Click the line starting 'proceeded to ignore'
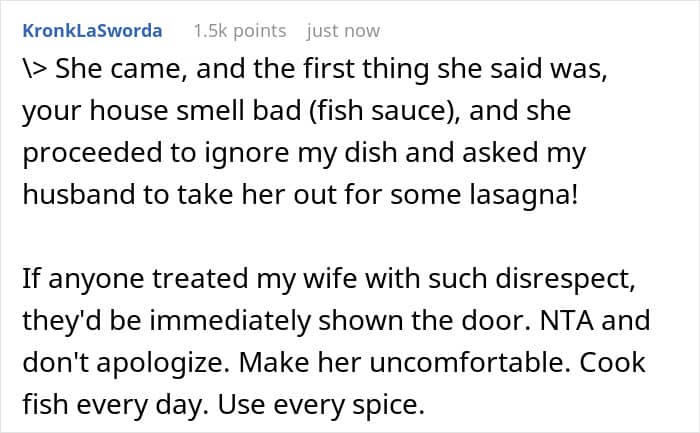The width and height of the screenshot is (700, 433). coord(304,153)
